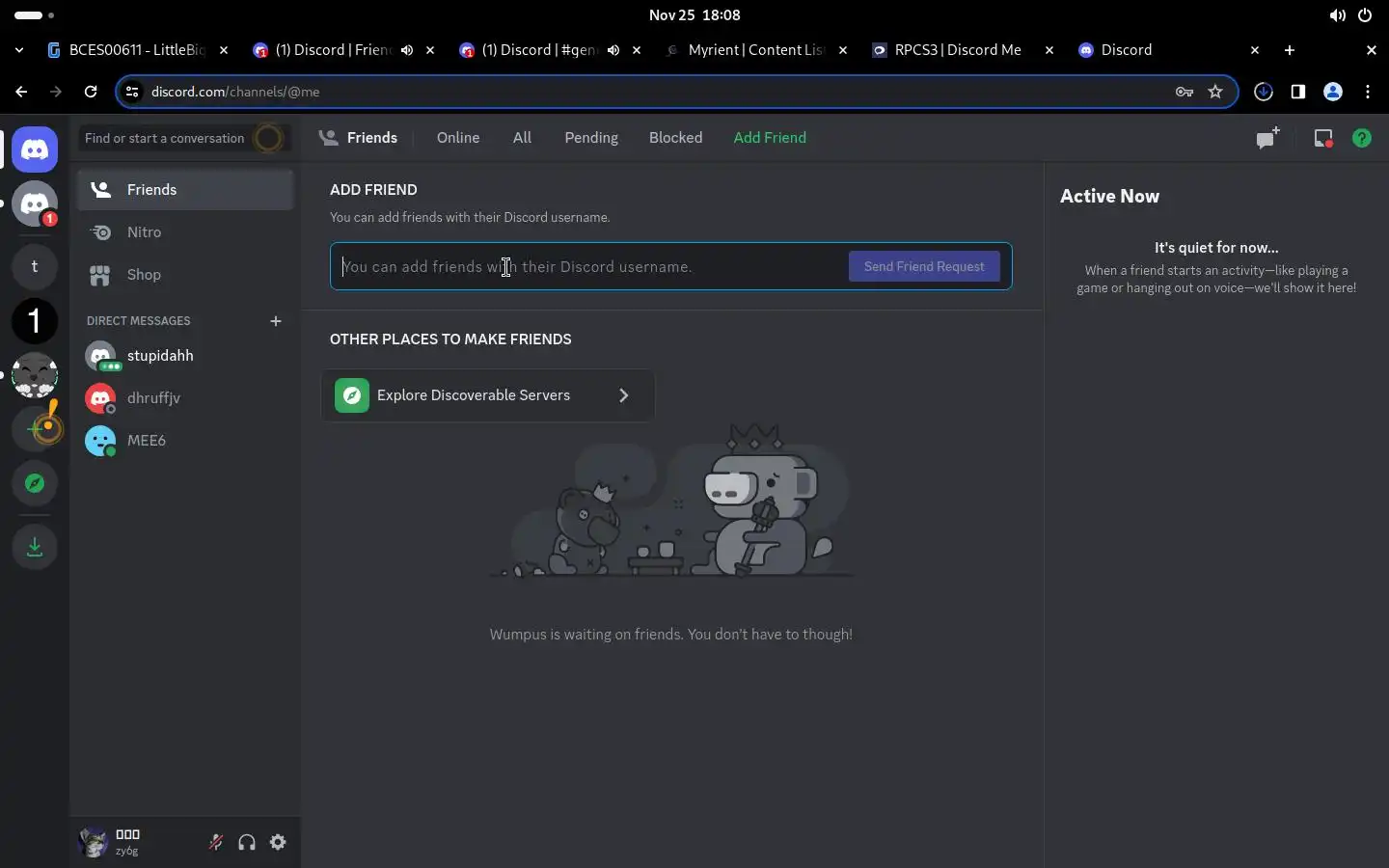
Task: View site information icon in address bar
Action: click(133, 92)
